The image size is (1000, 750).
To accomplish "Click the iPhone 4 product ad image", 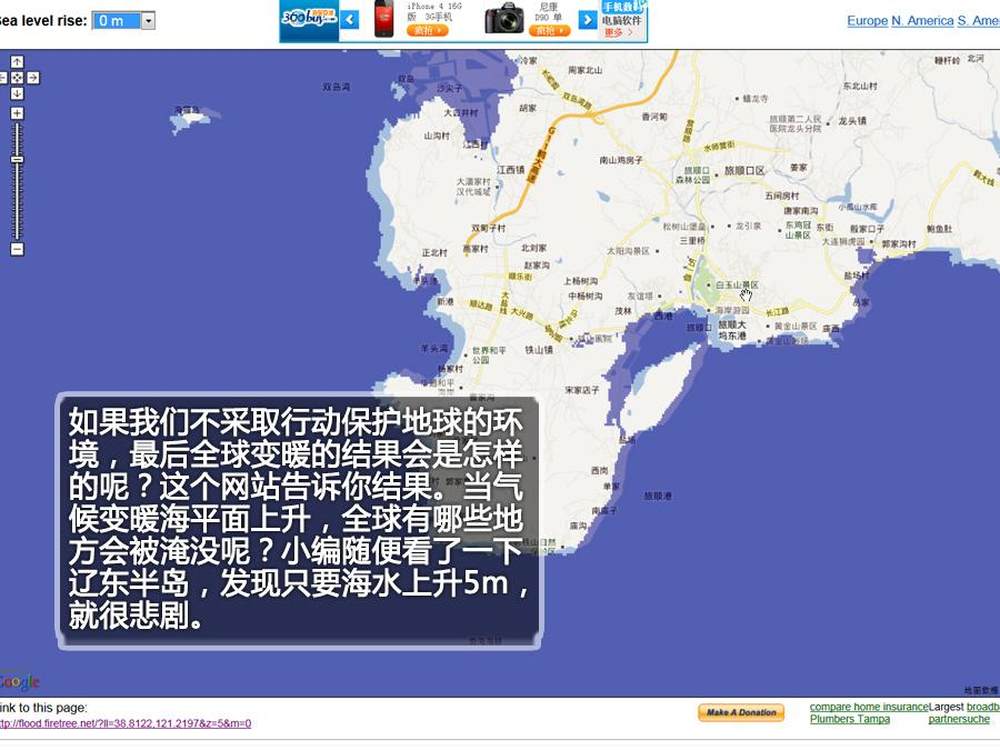I will tap(384, 19).
